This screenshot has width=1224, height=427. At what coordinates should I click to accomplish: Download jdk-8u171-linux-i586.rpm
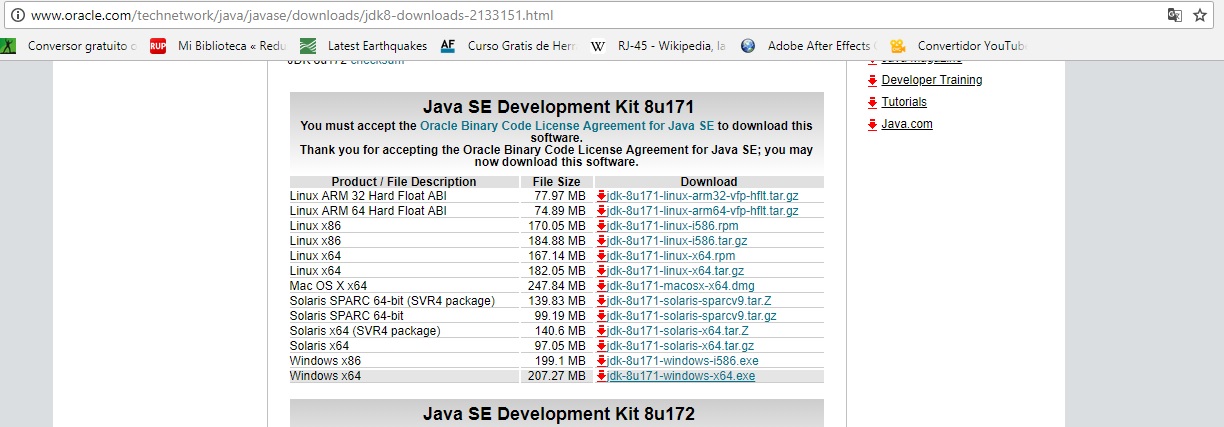672,226
